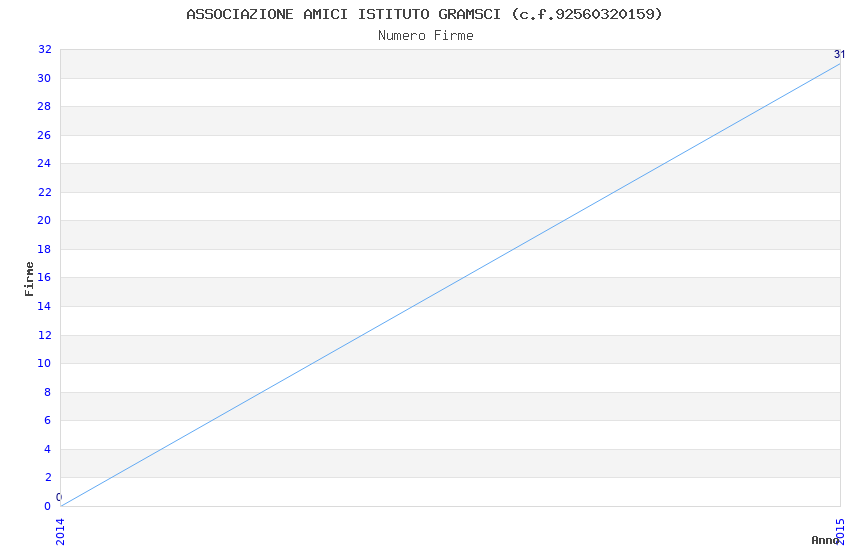This screenshot has width=850, height=550.
Task: Click the y-axis value 2
Action: coord(48,477)
